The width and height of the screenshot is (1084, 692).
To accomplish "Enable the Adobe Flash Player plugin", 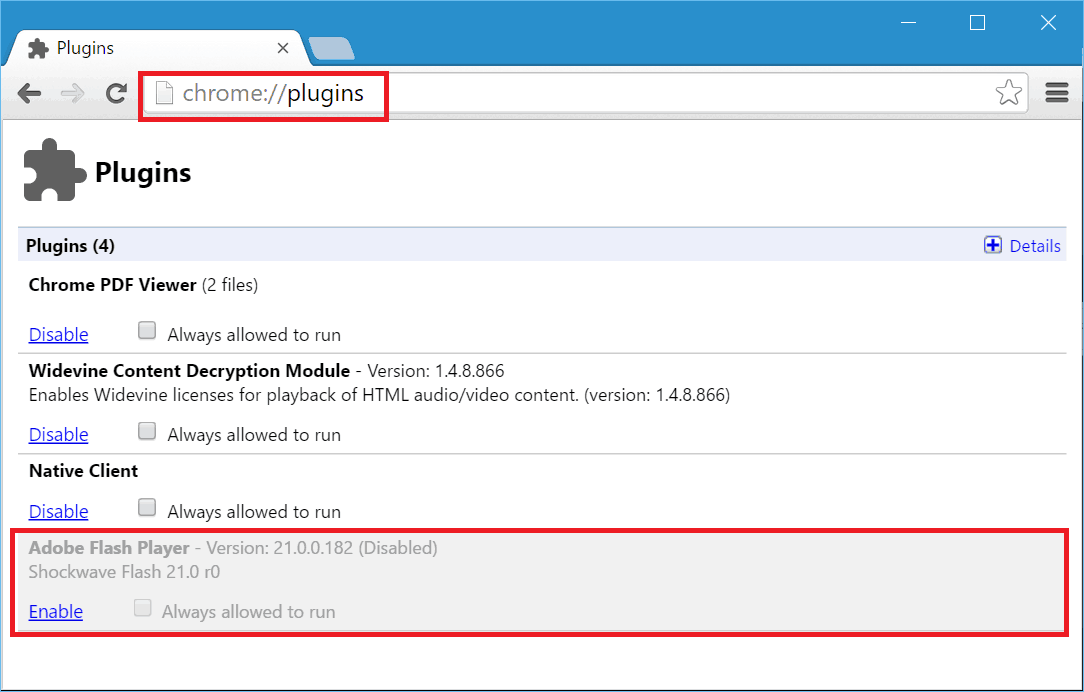I will click(56, 612).
